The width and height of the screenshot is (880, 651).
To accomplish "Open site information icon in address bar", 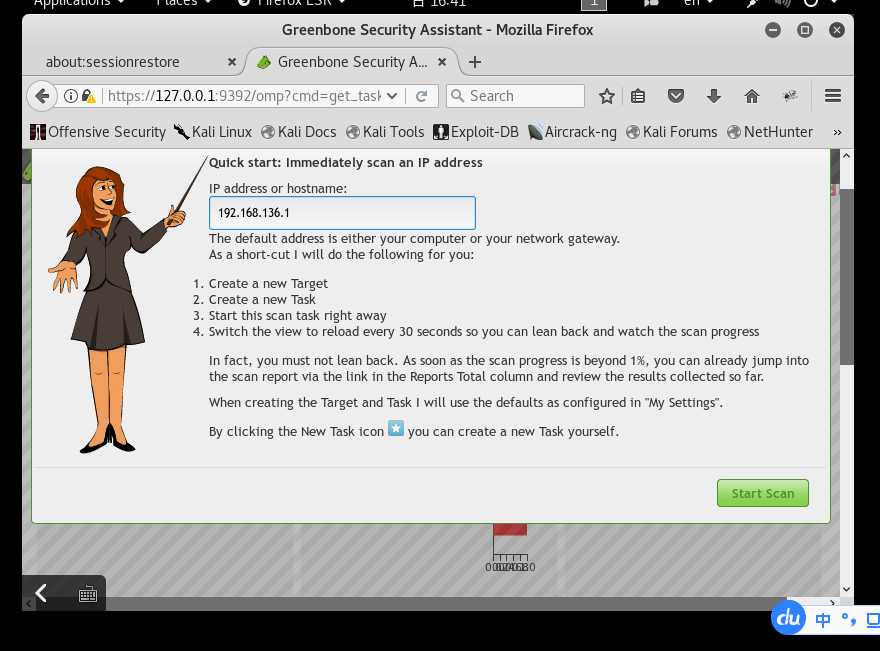I will pos(71,96).
